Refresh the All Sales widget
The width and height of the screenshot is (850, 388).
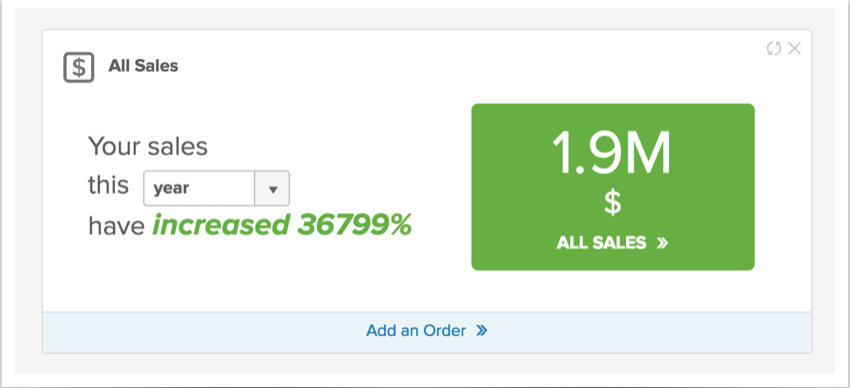(x=774, y=48)
